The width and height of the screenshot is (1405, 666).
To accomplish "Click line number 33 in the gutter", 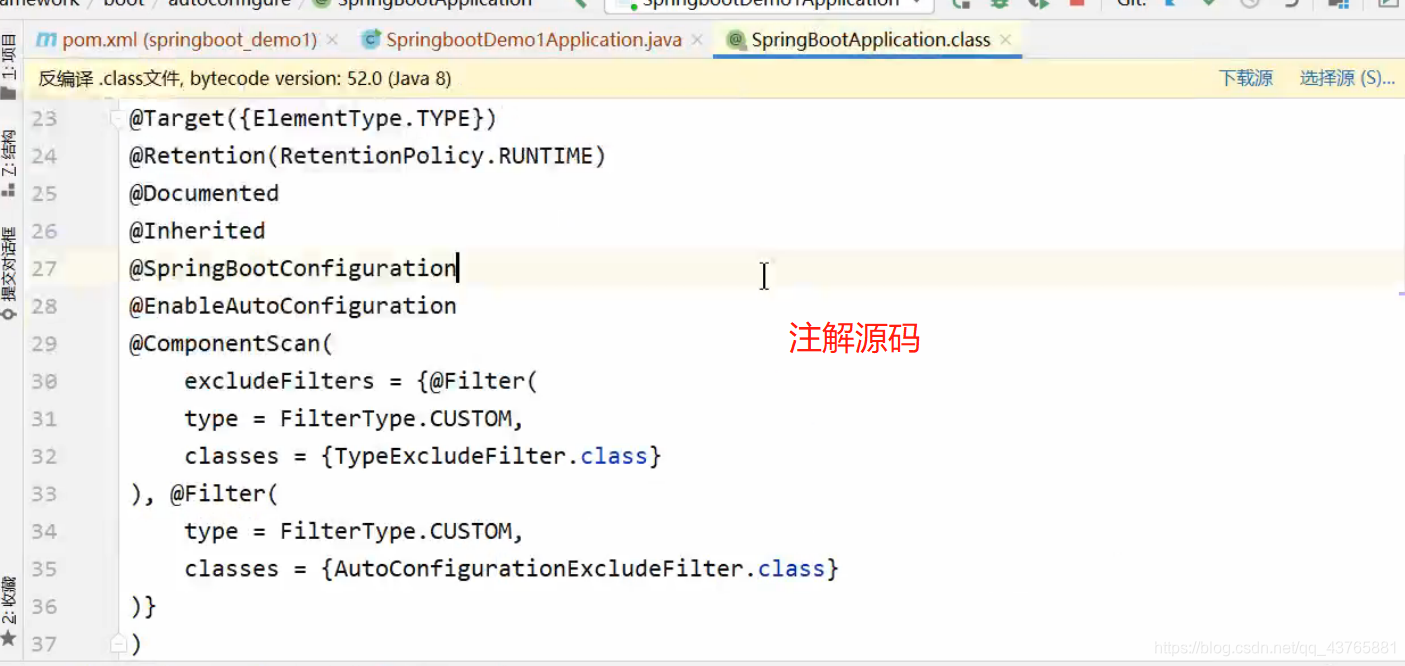I will pos(44,494).
